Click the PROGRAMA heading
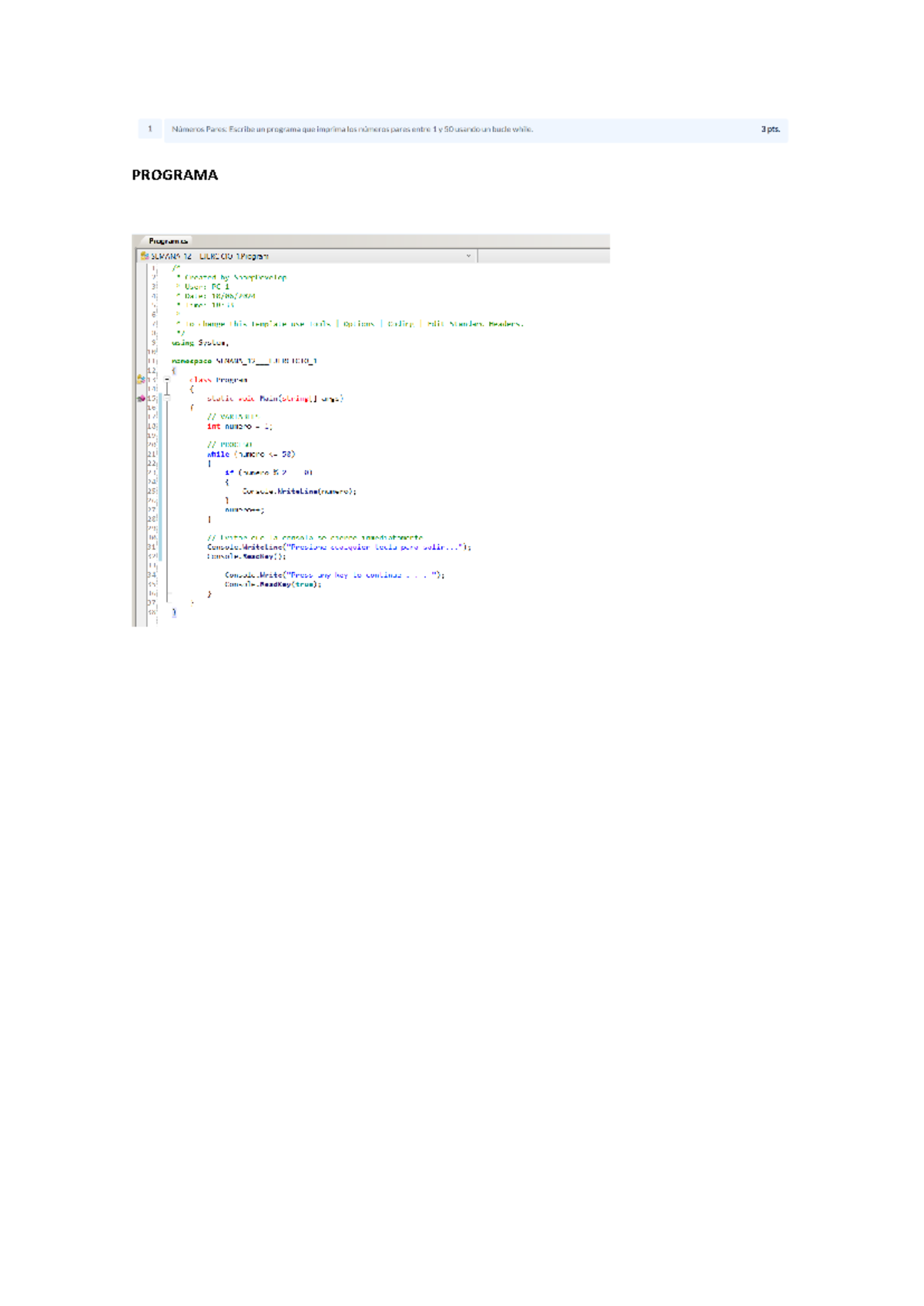 [175, 176]
